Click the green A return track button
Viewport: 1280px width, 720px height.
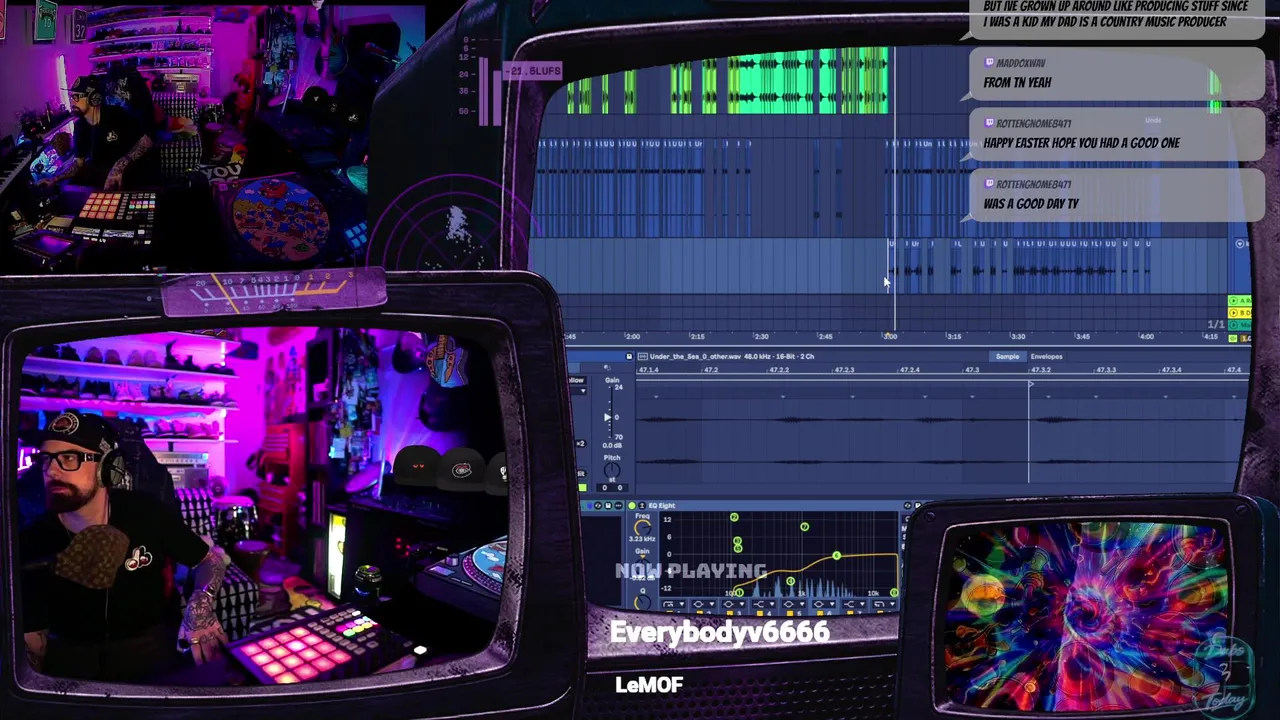pyautogui.click(x=1238, y=301)
